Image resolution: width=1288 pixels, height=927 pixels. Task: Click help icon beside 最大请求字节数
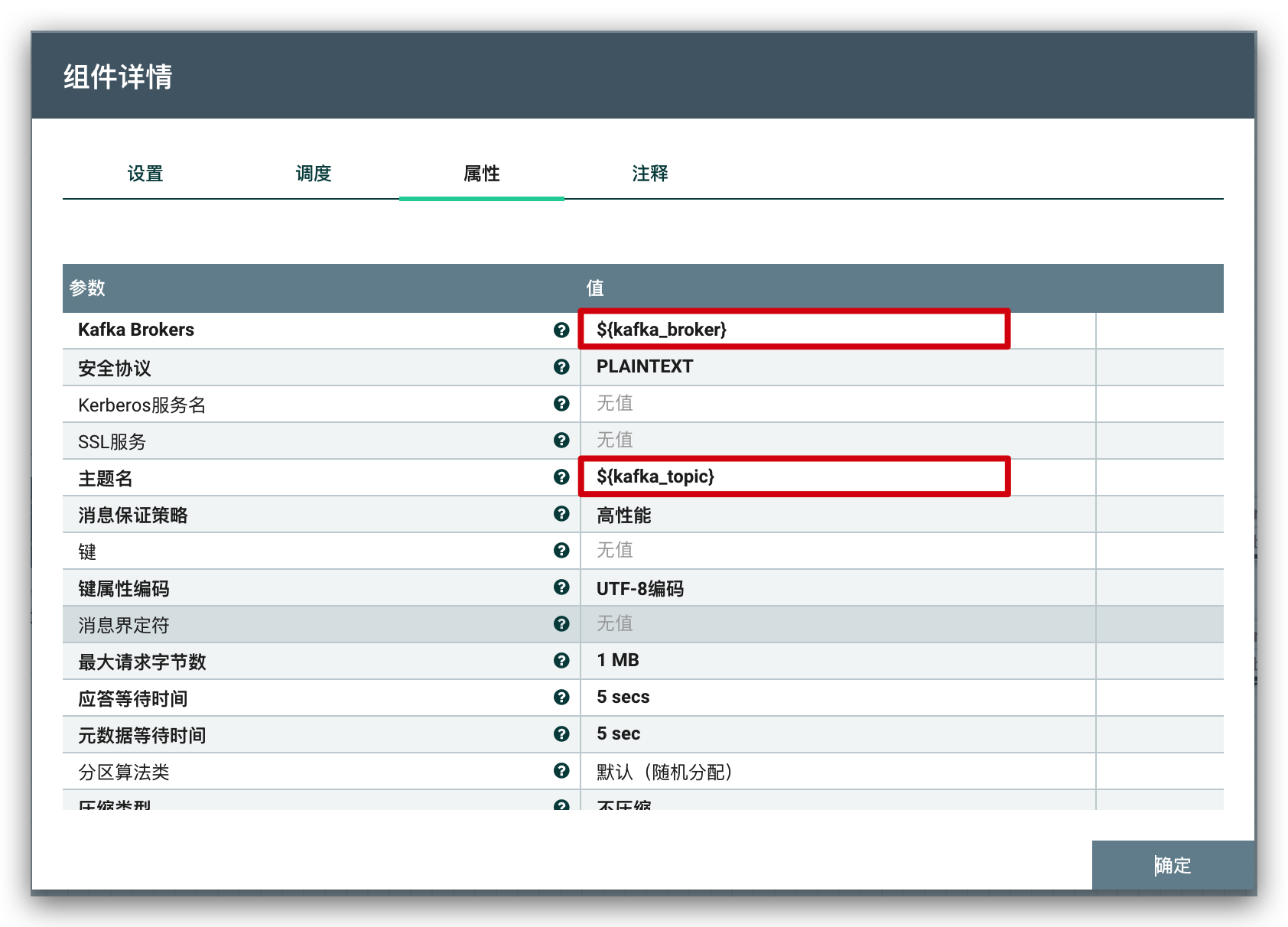click(561, 660)
